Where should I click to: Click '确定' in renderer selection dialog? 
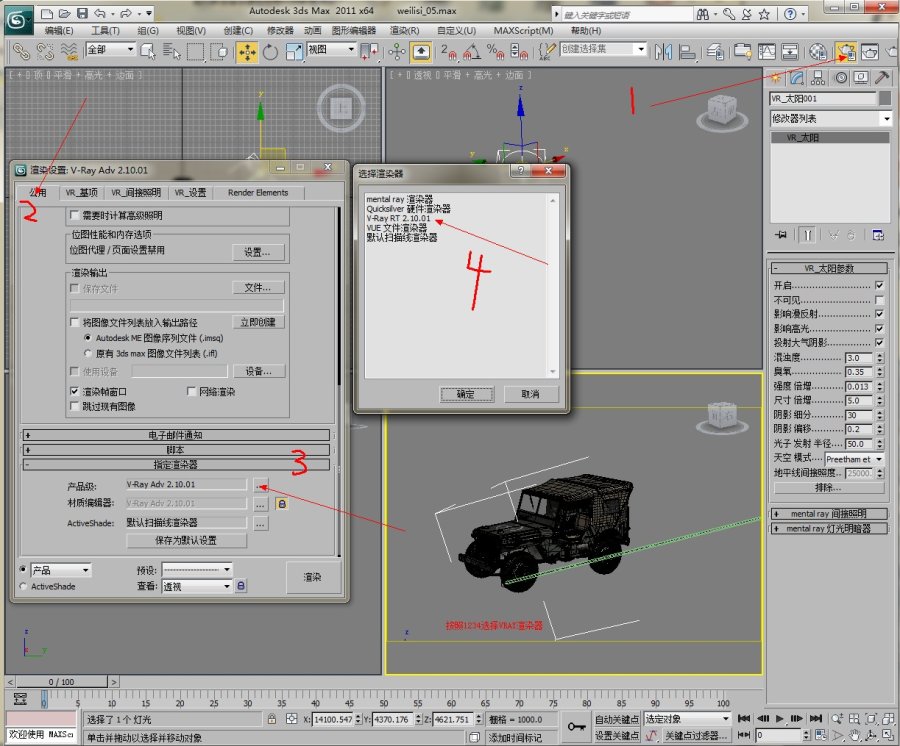pos(467,394)
